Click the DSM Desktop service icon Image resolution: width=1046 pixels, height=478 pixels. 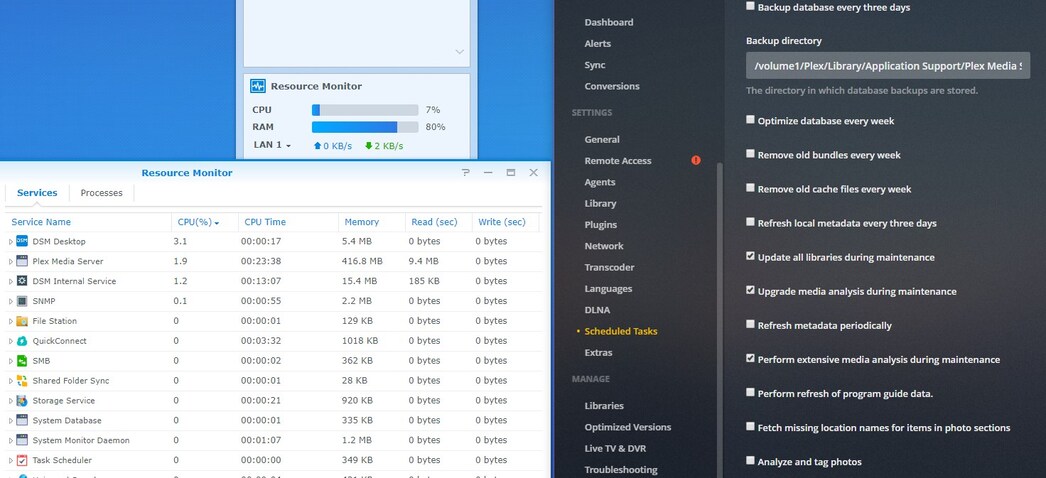pos(22,241)
